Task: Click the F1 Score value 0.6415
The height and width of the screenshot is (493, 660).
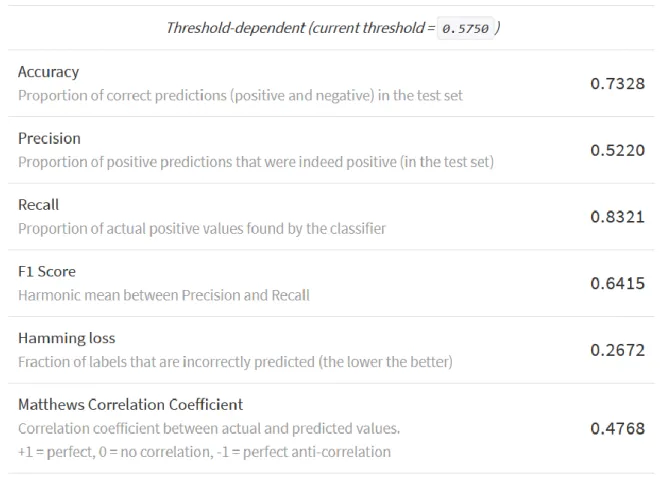Action: pos(617,283)
